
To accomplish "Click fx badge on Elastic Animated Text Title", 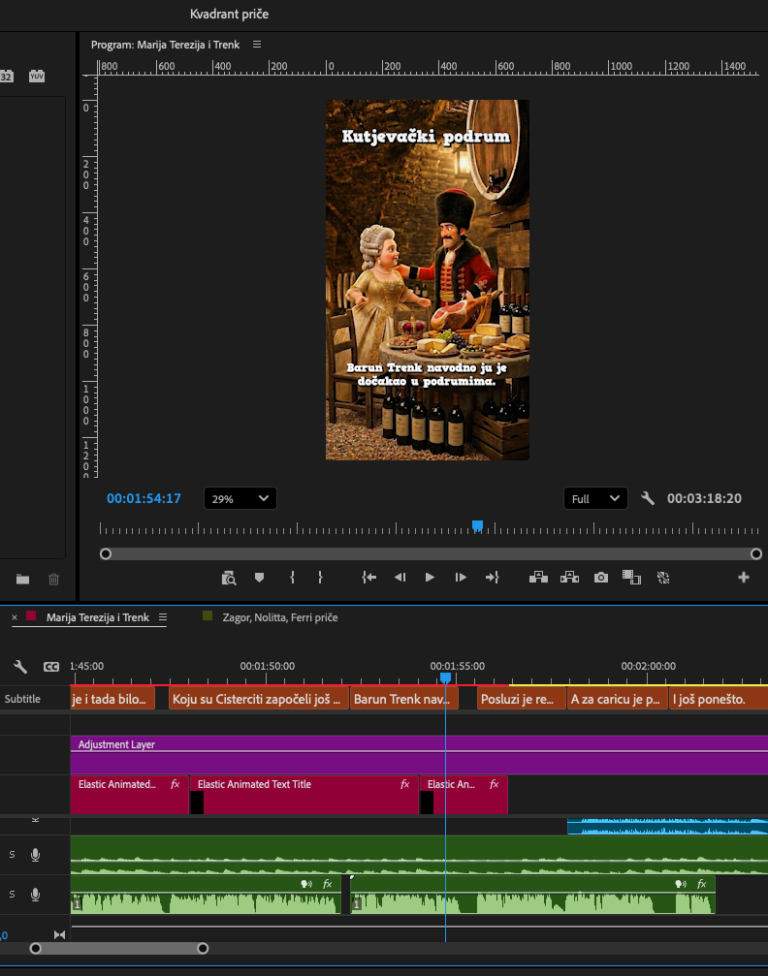I will [x=405, y=784].
